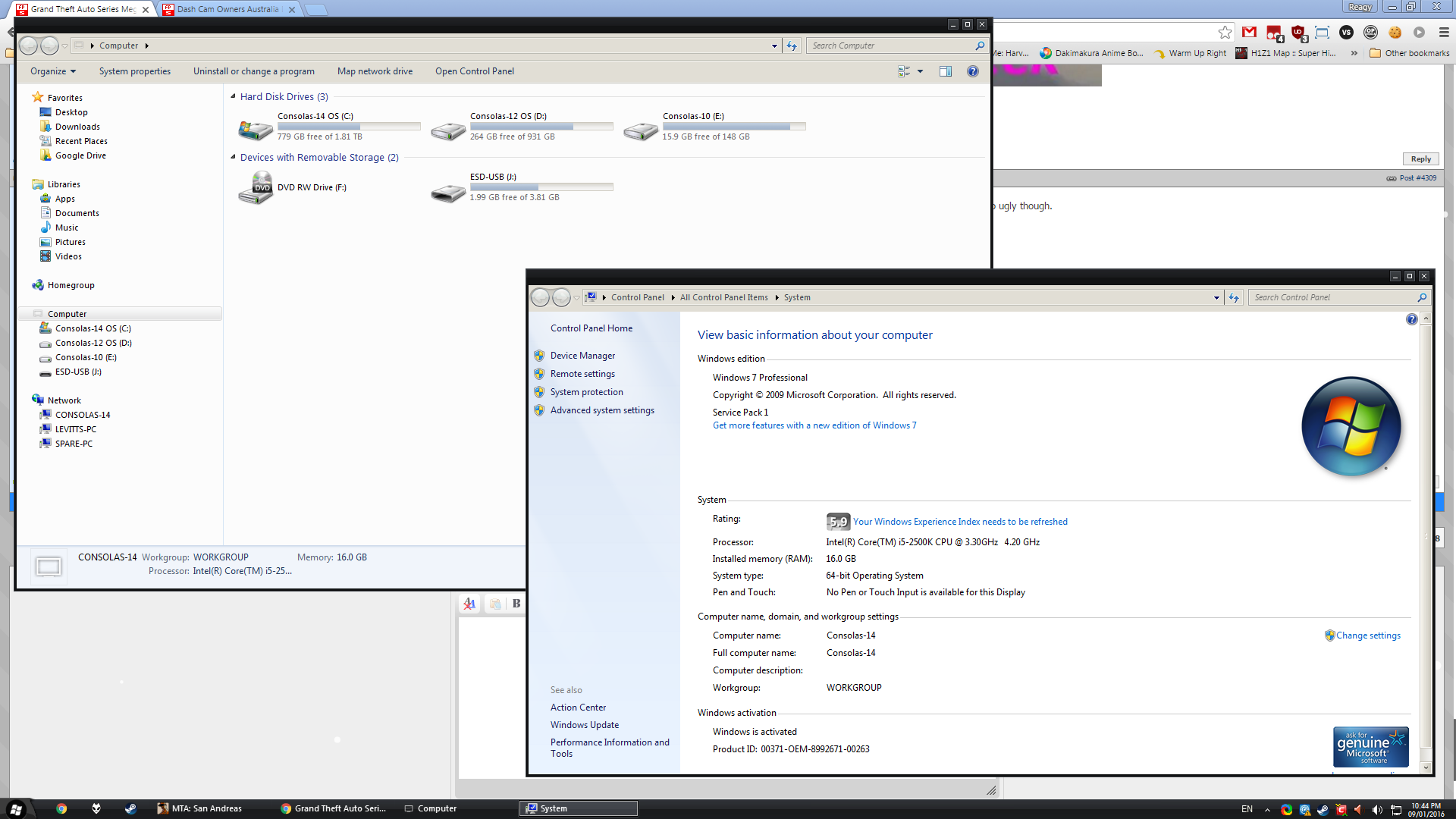Select Downloads in Favorites

pos(77,127)
